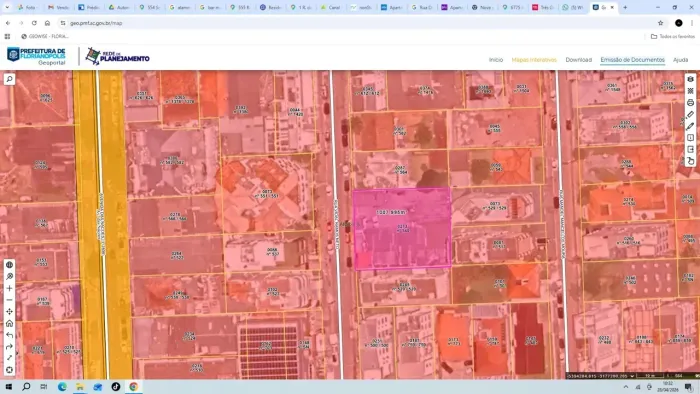Click the diagonal arrow fullscreen icon
The height and width of the screenshot is (394, 700).
9,358
